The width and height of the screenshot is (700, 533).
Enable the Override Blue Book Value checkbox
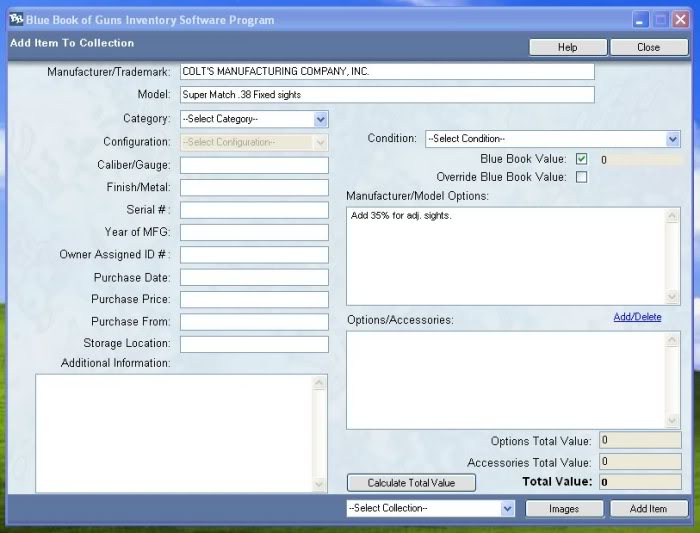[581, 177]
